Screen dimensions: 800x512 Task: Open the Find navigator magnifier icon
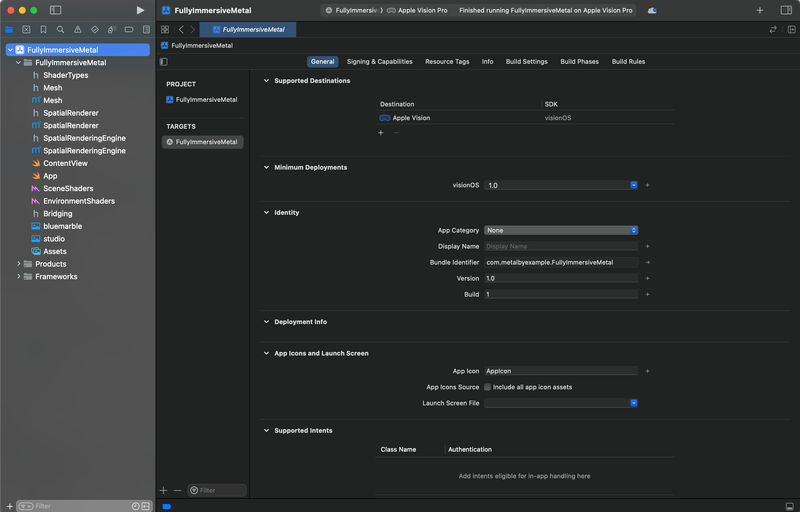tap(61, 30)
